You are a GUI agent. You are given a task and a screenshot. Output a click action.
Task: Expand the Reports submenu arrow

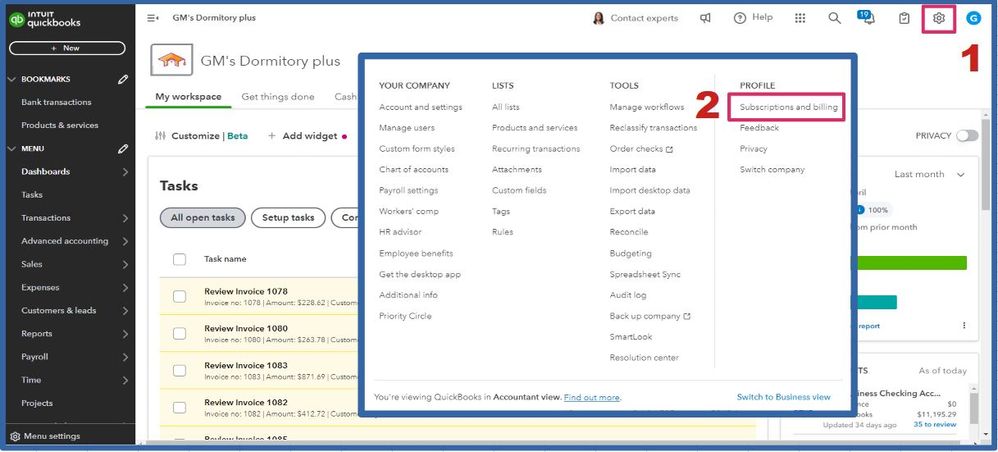coord(125,334)
